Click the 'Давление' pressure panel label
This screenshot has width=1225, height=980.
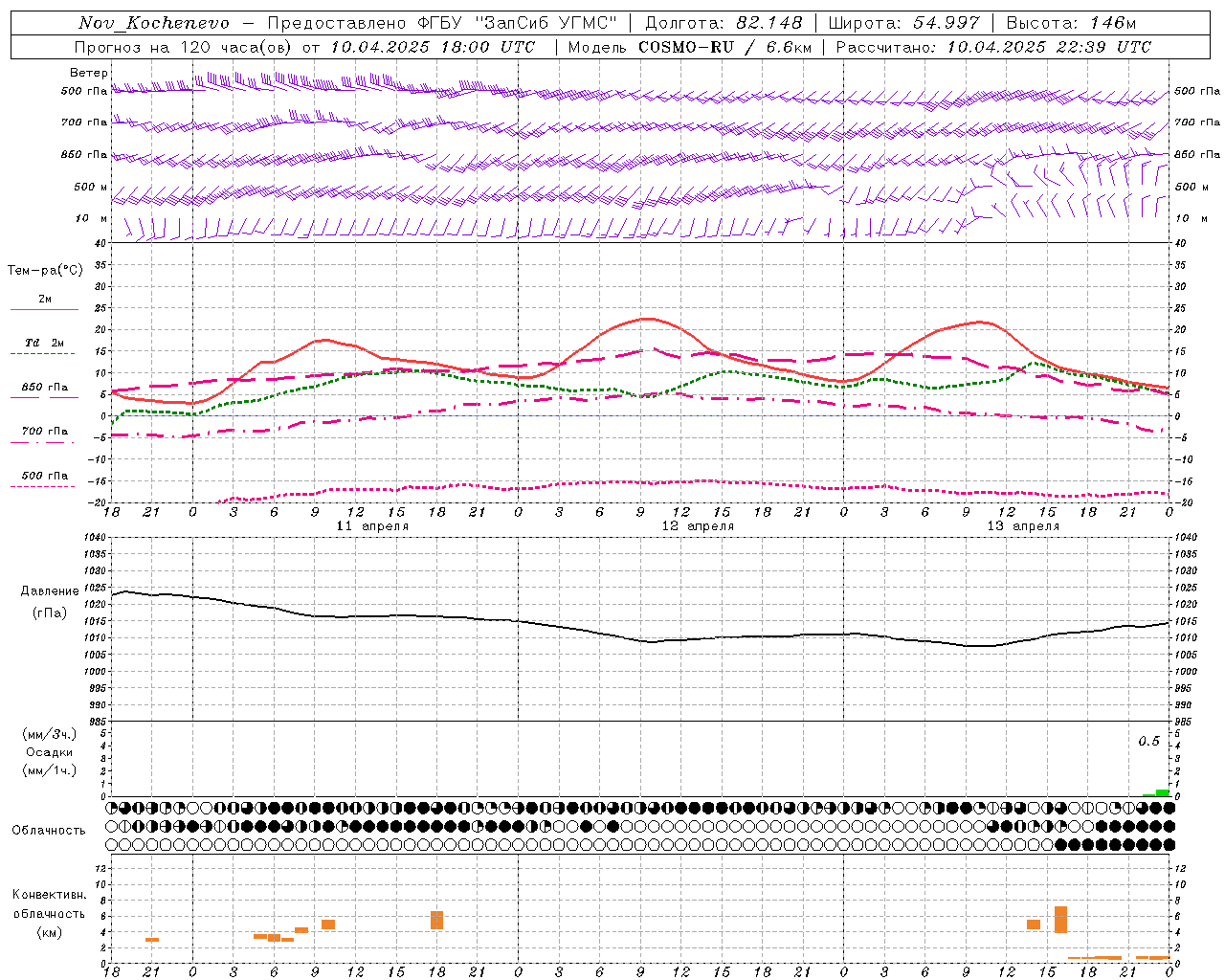pyautogui.click(x=50, y=591)
